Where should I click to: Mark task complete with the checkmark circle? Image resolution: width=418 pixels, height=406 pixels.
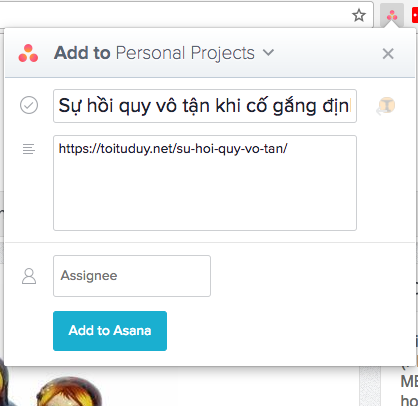tap(29, 105)
